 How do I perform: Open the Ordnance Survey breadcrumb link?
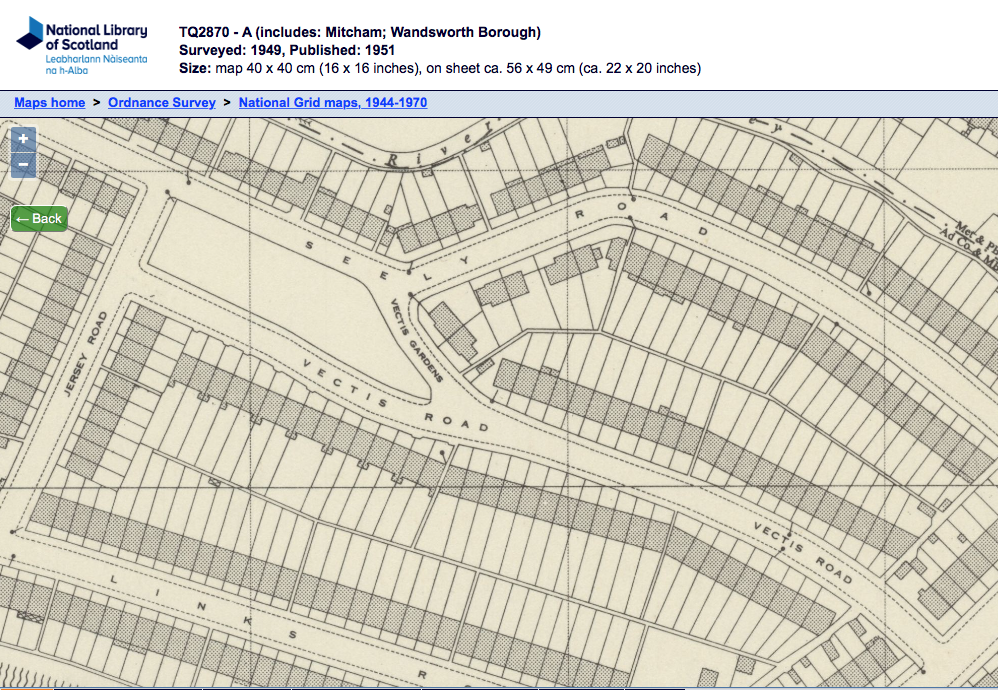tap(162, 103)
